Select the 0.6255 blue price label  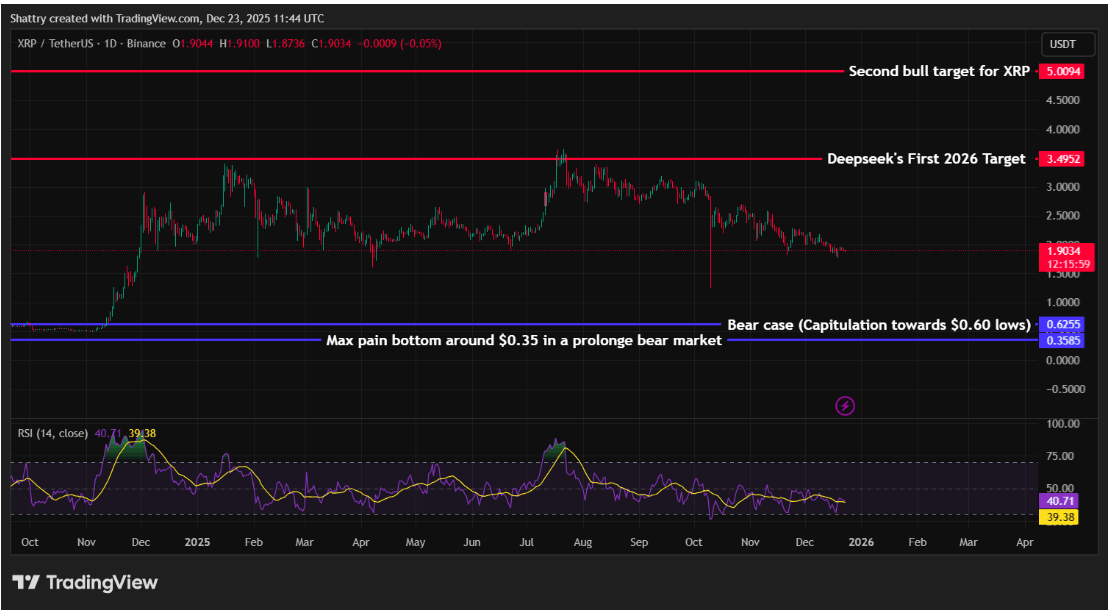click(x=1061, y=325)
